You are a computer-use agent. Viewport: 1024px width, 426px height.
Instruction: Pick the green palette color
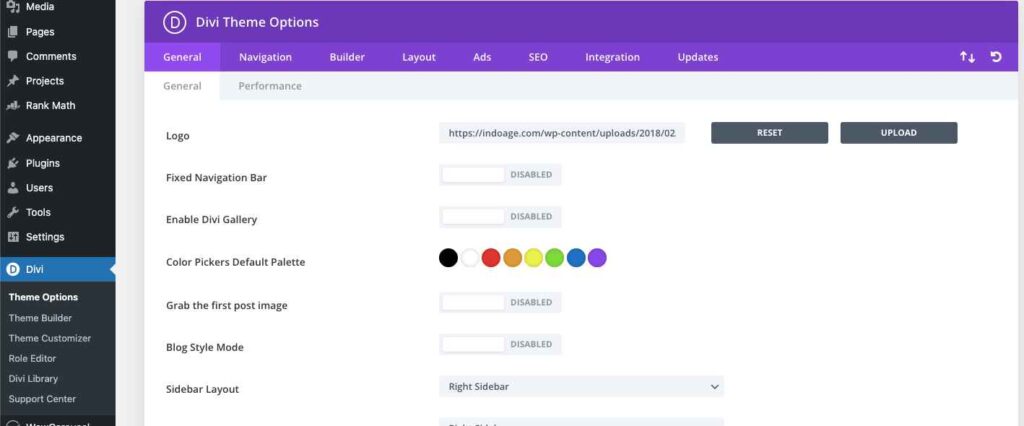pos(554,258)
